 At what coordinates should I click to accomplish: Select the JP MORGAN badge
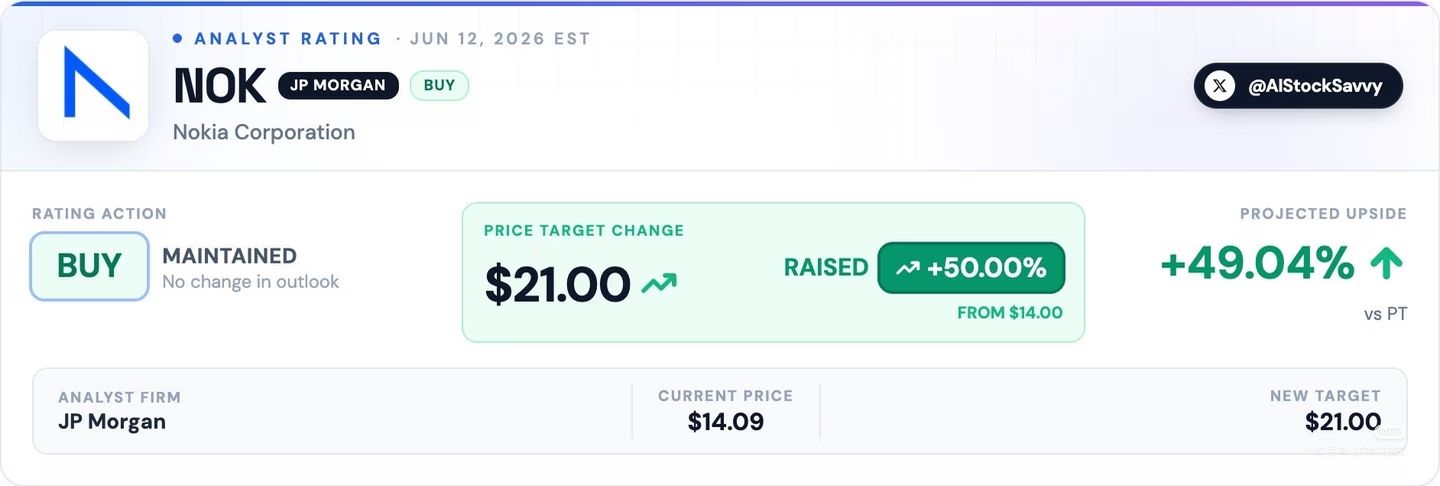pyautogui.click(x=338, y=86)
